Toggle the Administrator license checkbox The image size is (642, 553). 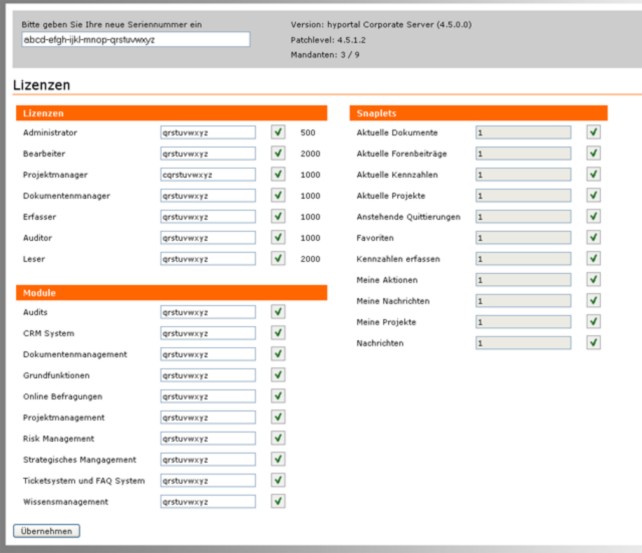click(x=278, y=132)
